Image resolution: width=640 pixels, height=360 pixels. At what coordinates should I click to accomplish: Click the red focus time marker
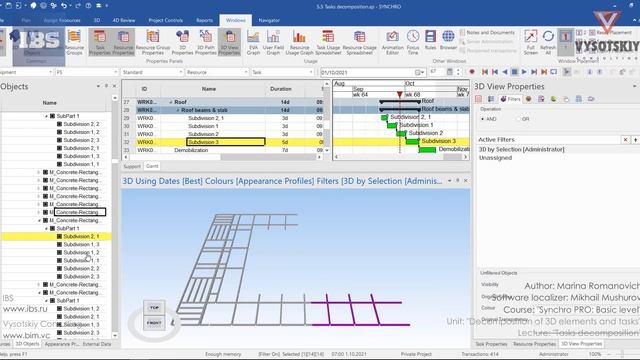tap(400, 95)
